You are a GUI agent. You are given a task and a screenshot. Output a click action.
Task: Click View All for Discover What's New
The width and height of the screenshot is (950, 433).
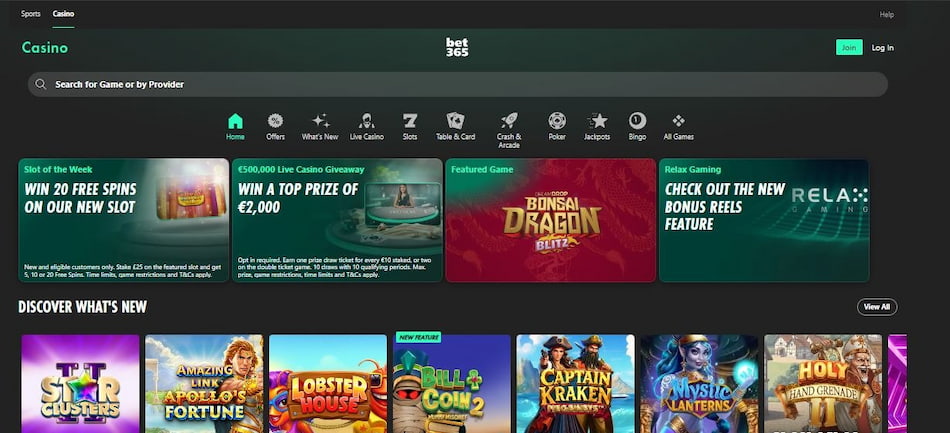(877, 306)
